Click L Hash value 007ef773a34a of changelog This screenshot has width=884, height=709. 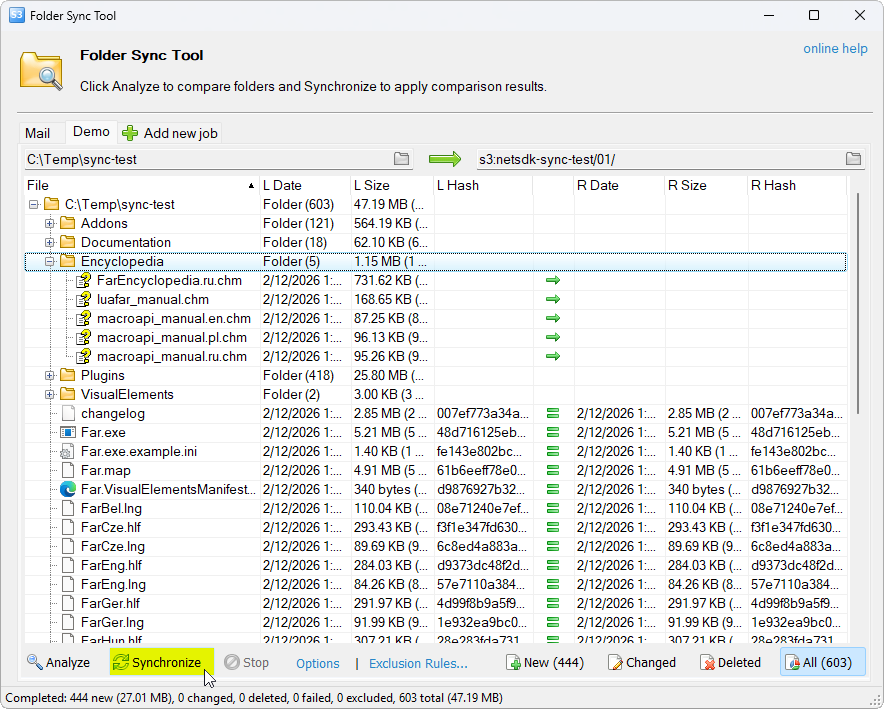[483, 414]
